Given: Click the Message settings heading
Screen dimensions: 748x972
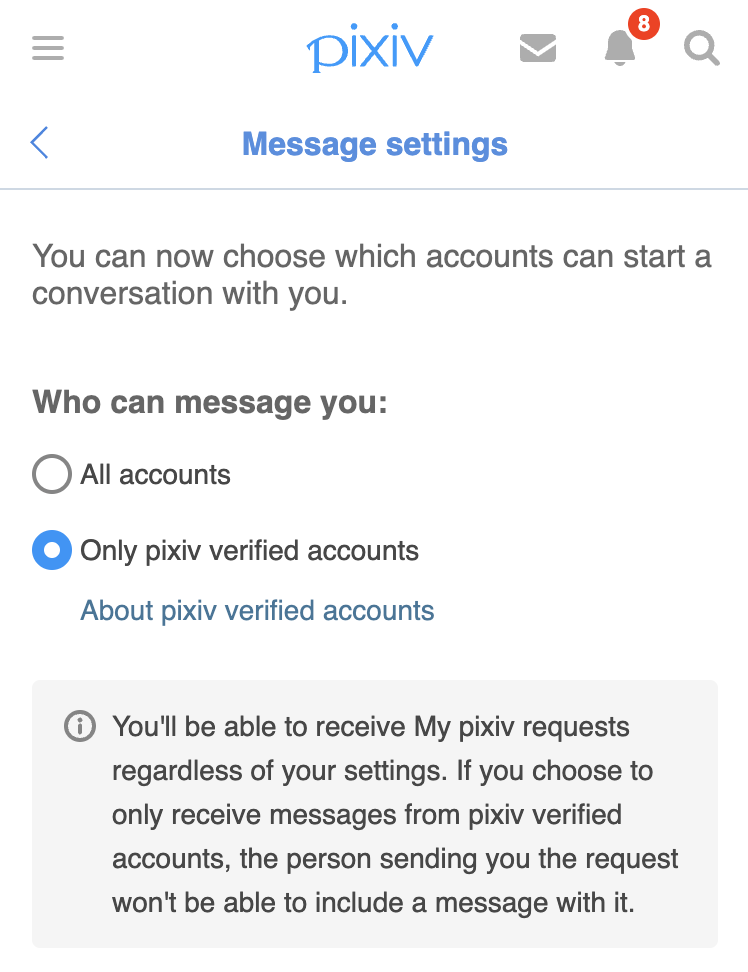Looking at the screenshot, I should (374, 144).
